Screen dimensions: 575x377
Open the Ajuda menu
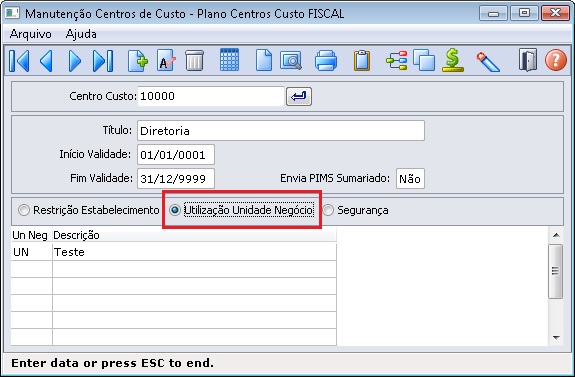(81, 34)
